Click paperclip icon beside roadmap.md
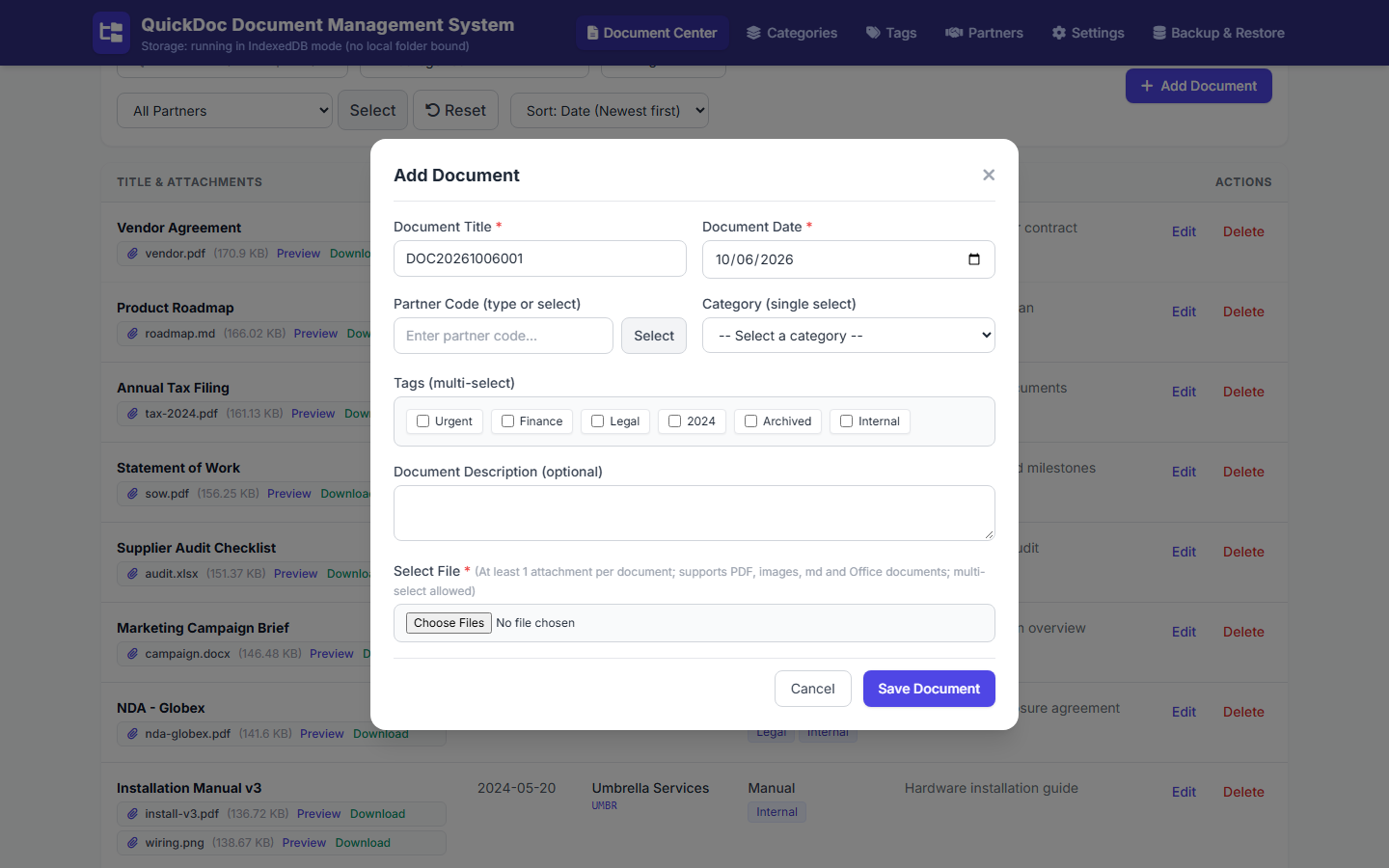 132,334
